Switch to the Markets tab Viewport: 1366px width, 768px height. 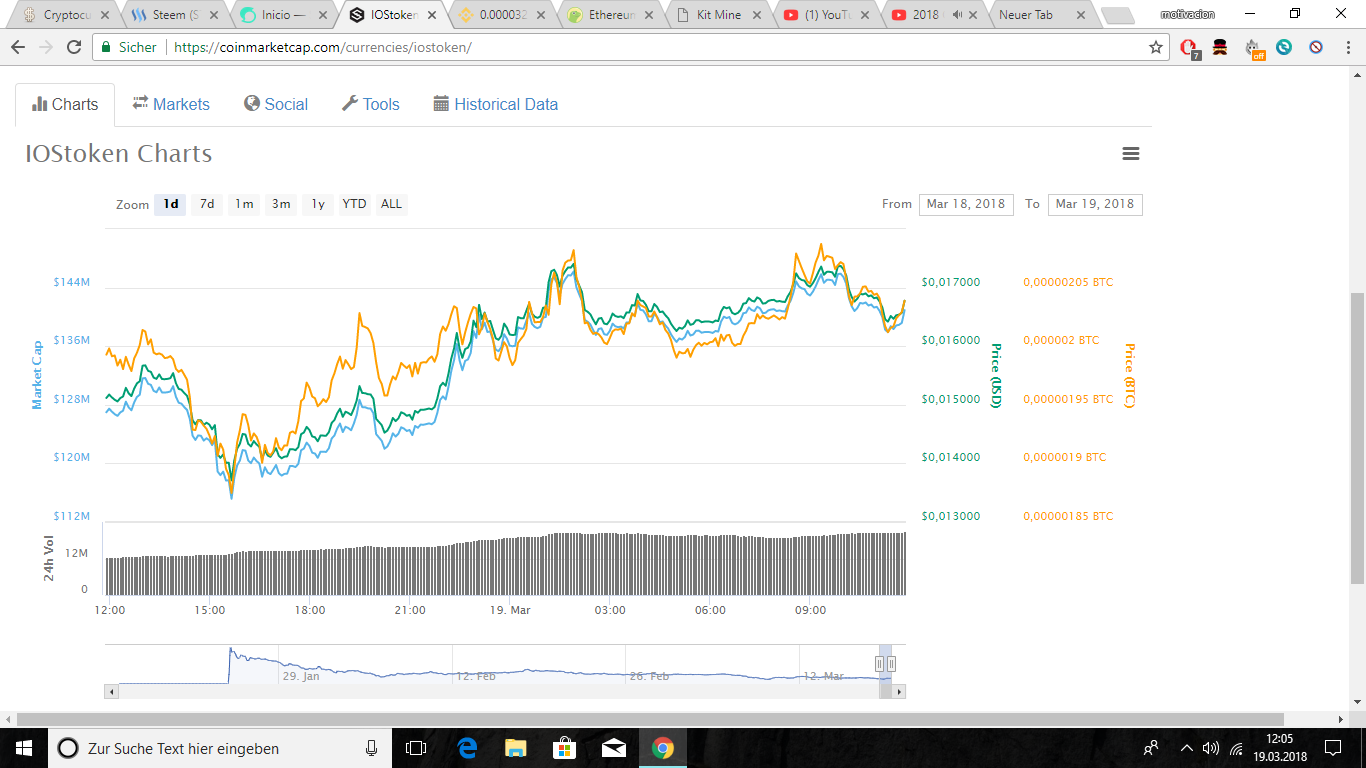[171, 104]
